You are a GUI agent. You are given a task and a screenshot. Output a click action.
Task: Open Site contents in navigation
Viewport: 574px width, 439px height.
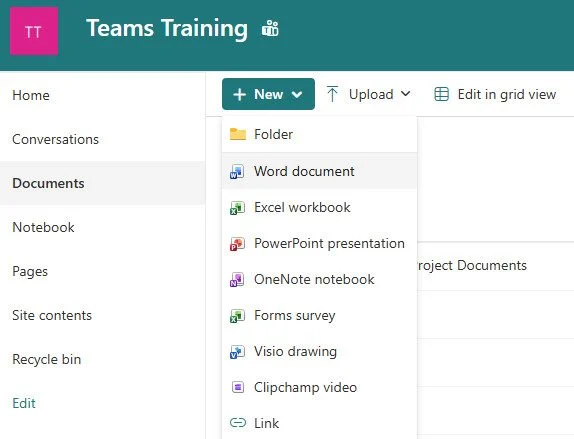[52, 315]
